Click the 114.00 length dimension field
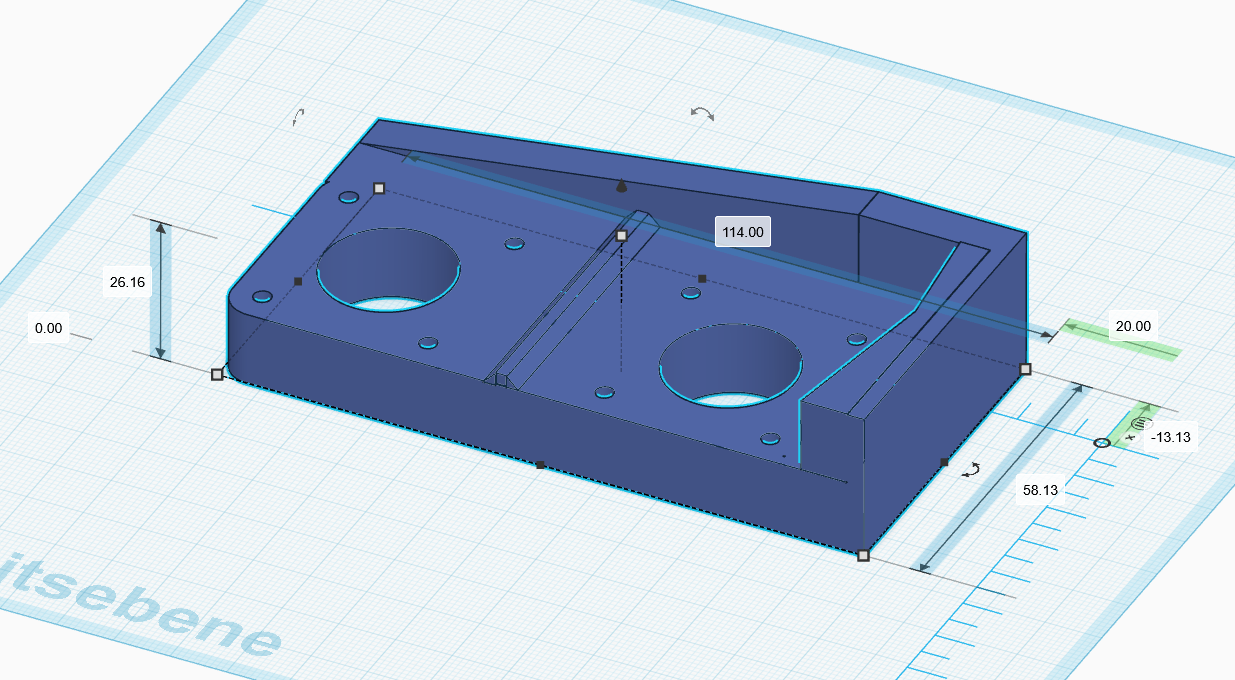This screenshot has height=680, width=1235. 743,232
